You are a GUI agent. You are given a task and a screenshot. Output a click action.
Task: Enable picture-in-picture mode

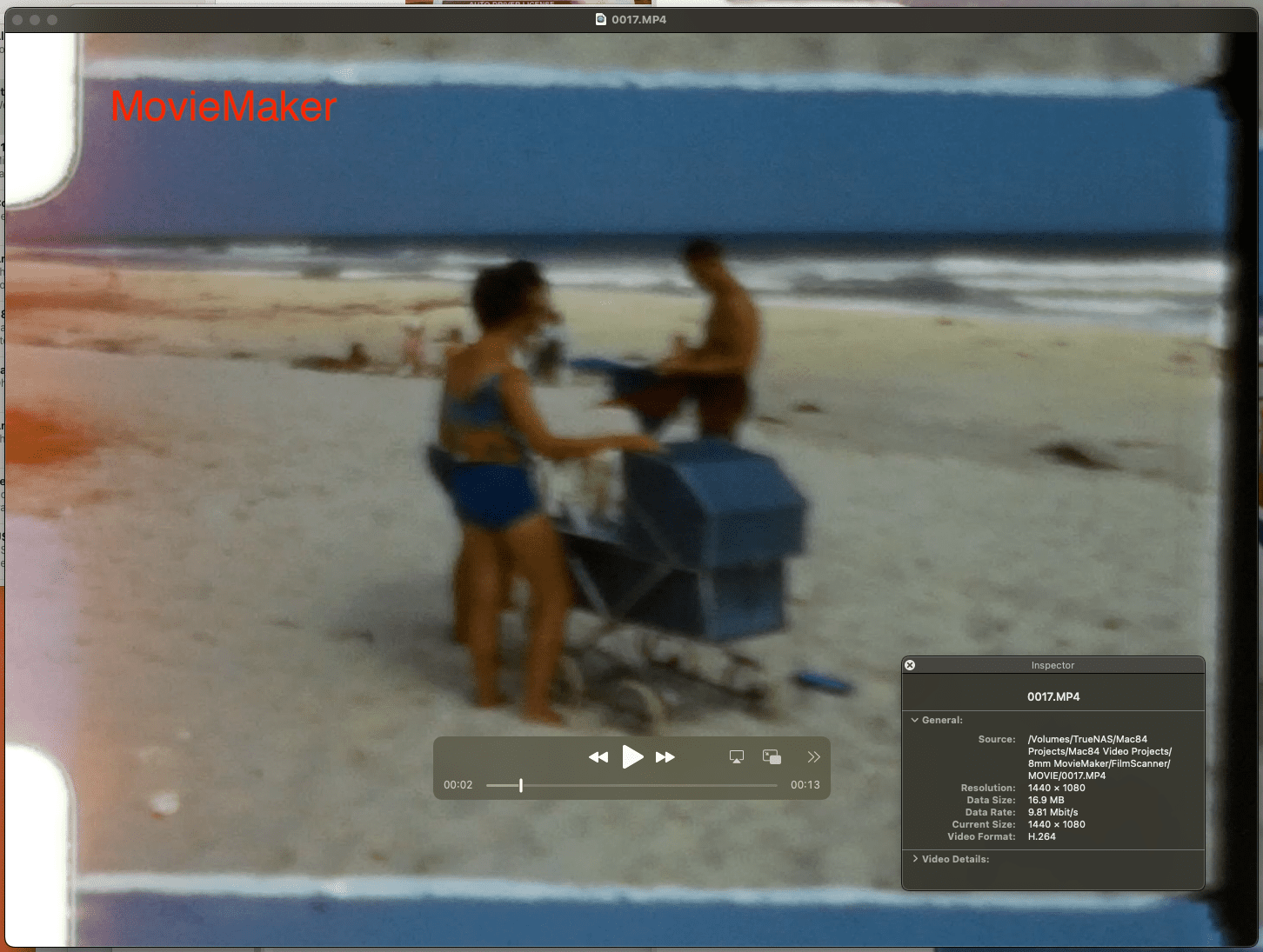772,757
